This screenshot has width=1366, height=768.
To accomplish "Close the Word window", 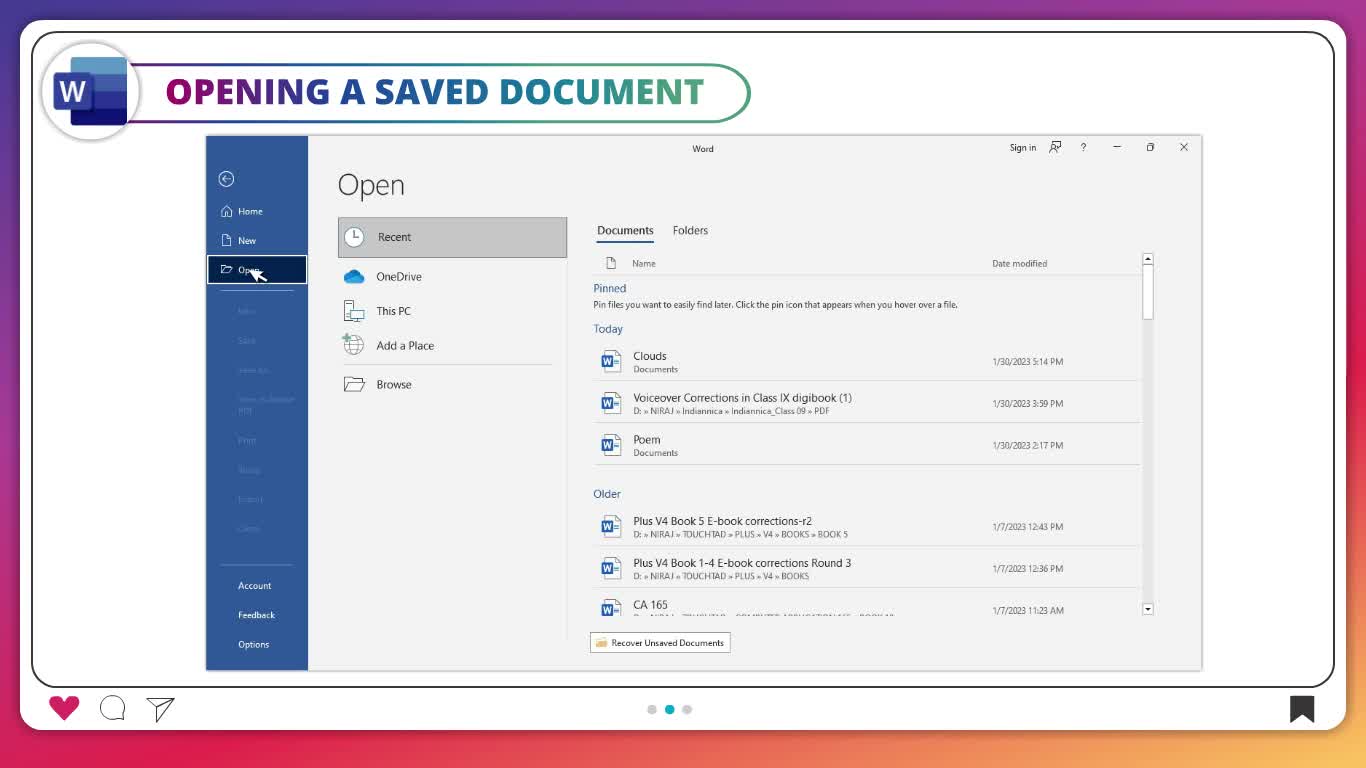I will (x=1184, y=147).
